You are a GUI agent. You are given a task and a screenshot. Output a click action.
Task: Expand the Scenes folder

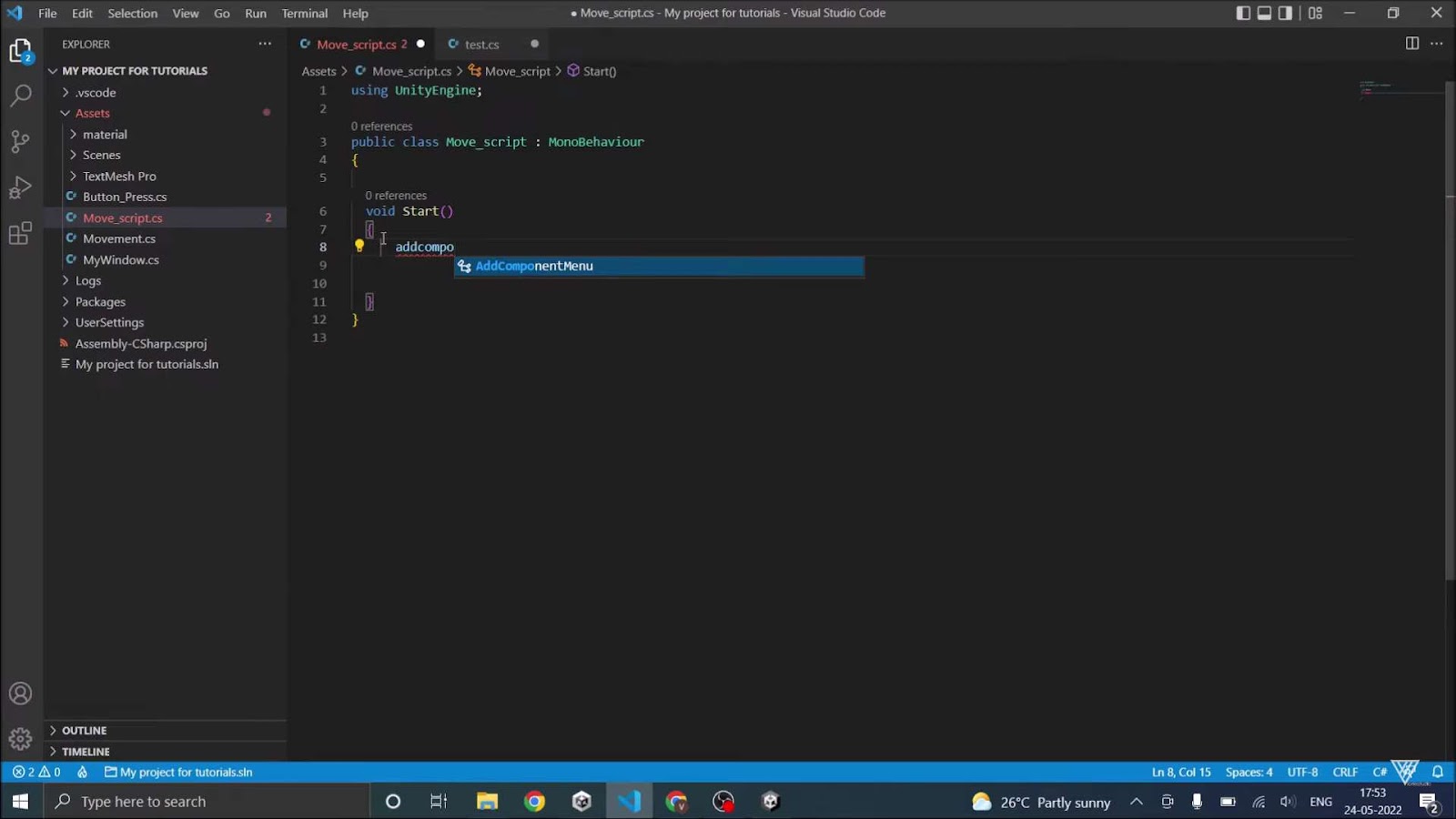(101, 155)
